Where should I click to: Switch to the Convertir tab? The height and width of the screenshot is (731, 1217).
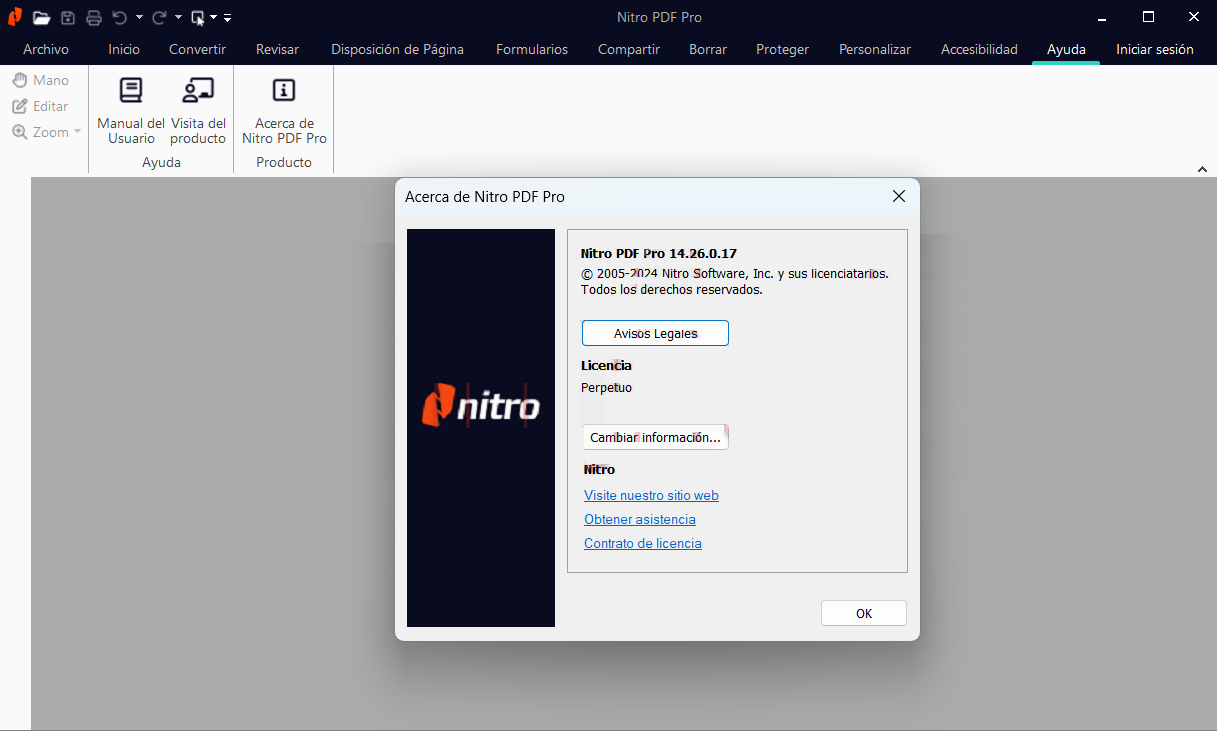[x=197, y=49]
